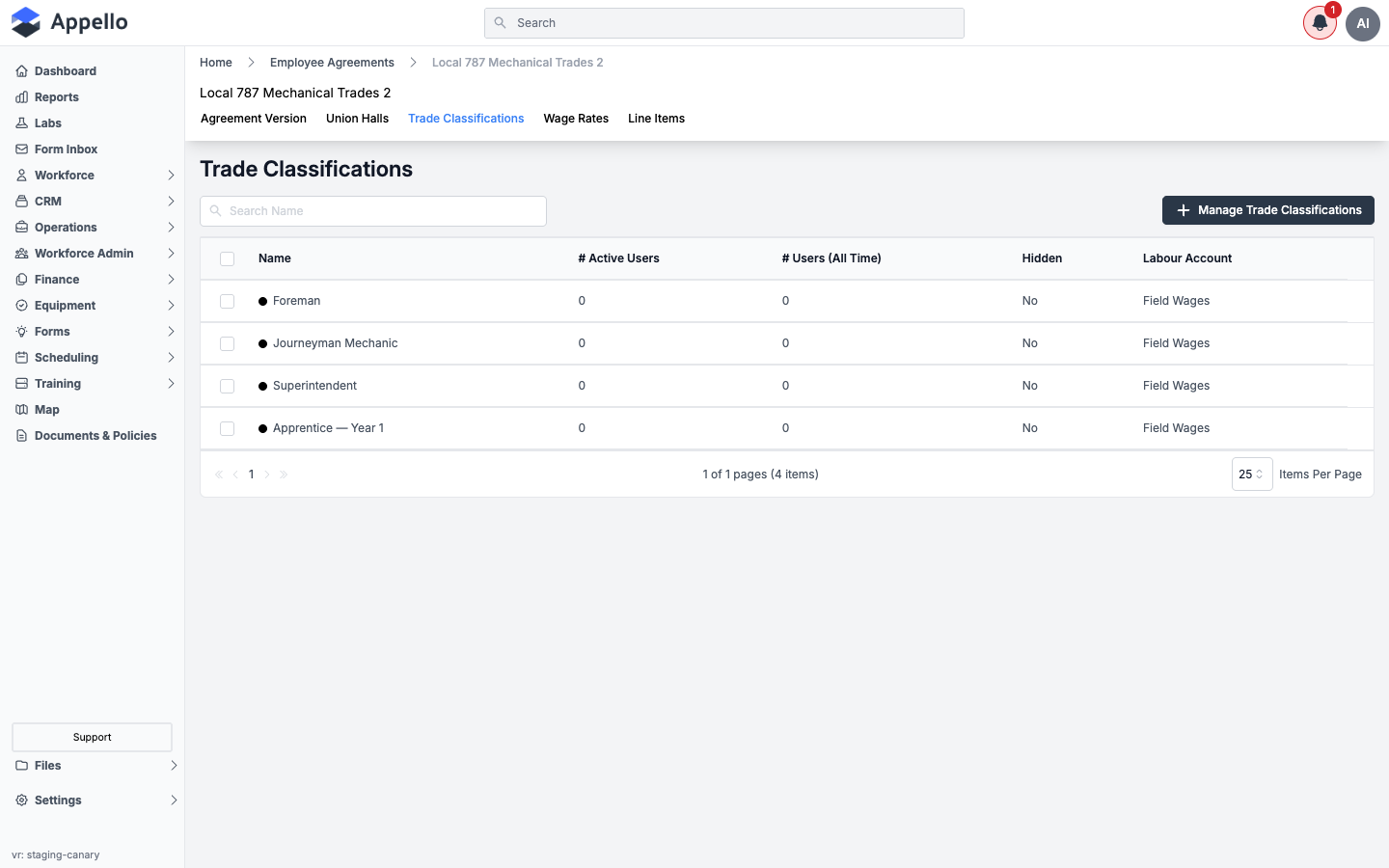This screenshot has width=1389, height=868.
Task: Click the Support button
Action: (x=92, y=737)
